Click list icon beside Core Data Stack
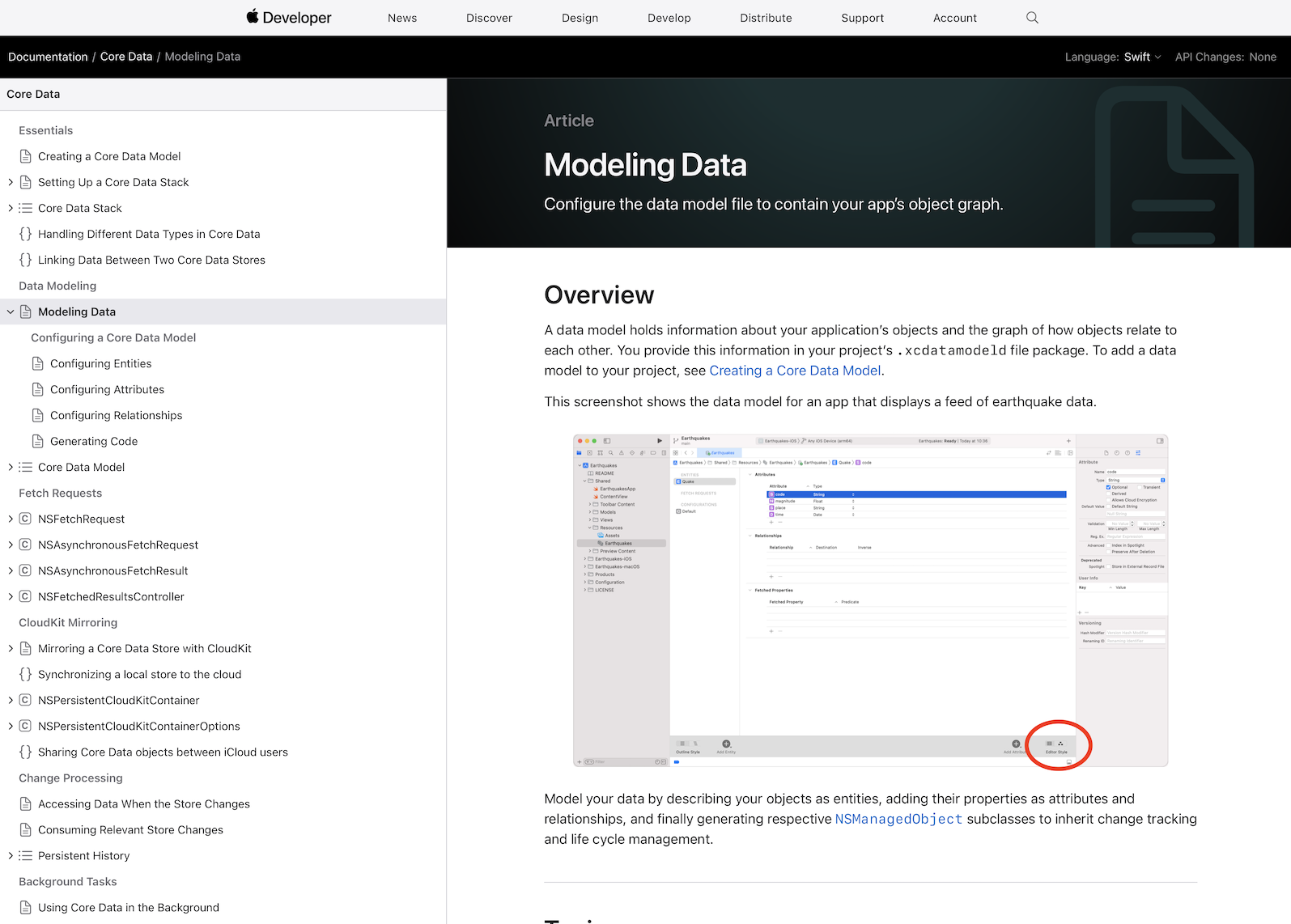1291x924 pixels. [x=26, y=208]
